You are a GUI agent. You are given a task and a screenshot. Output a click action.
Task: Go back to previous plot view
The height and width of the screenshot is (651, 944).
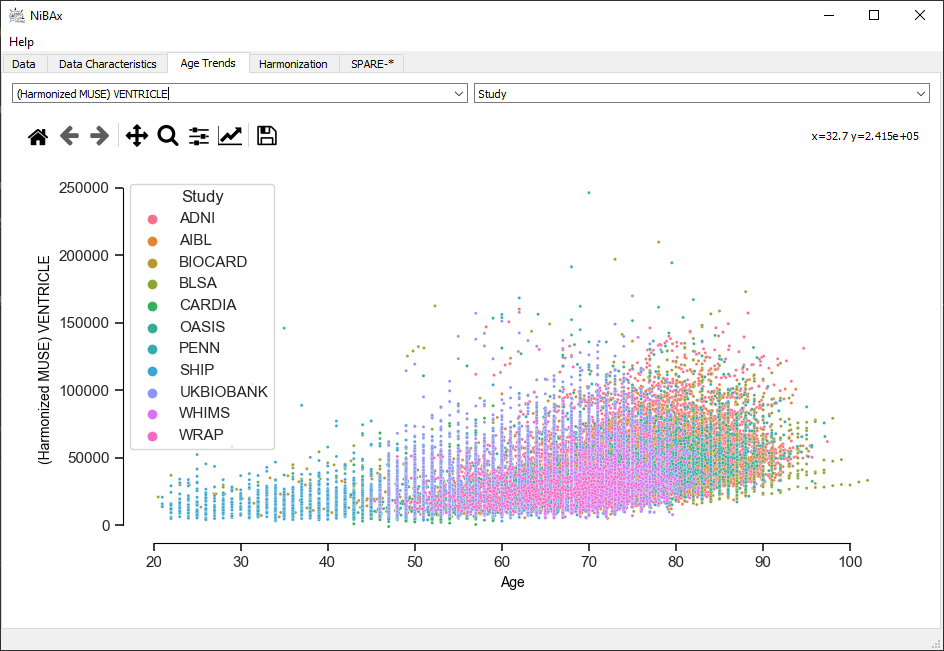click(x=69, y=136)
